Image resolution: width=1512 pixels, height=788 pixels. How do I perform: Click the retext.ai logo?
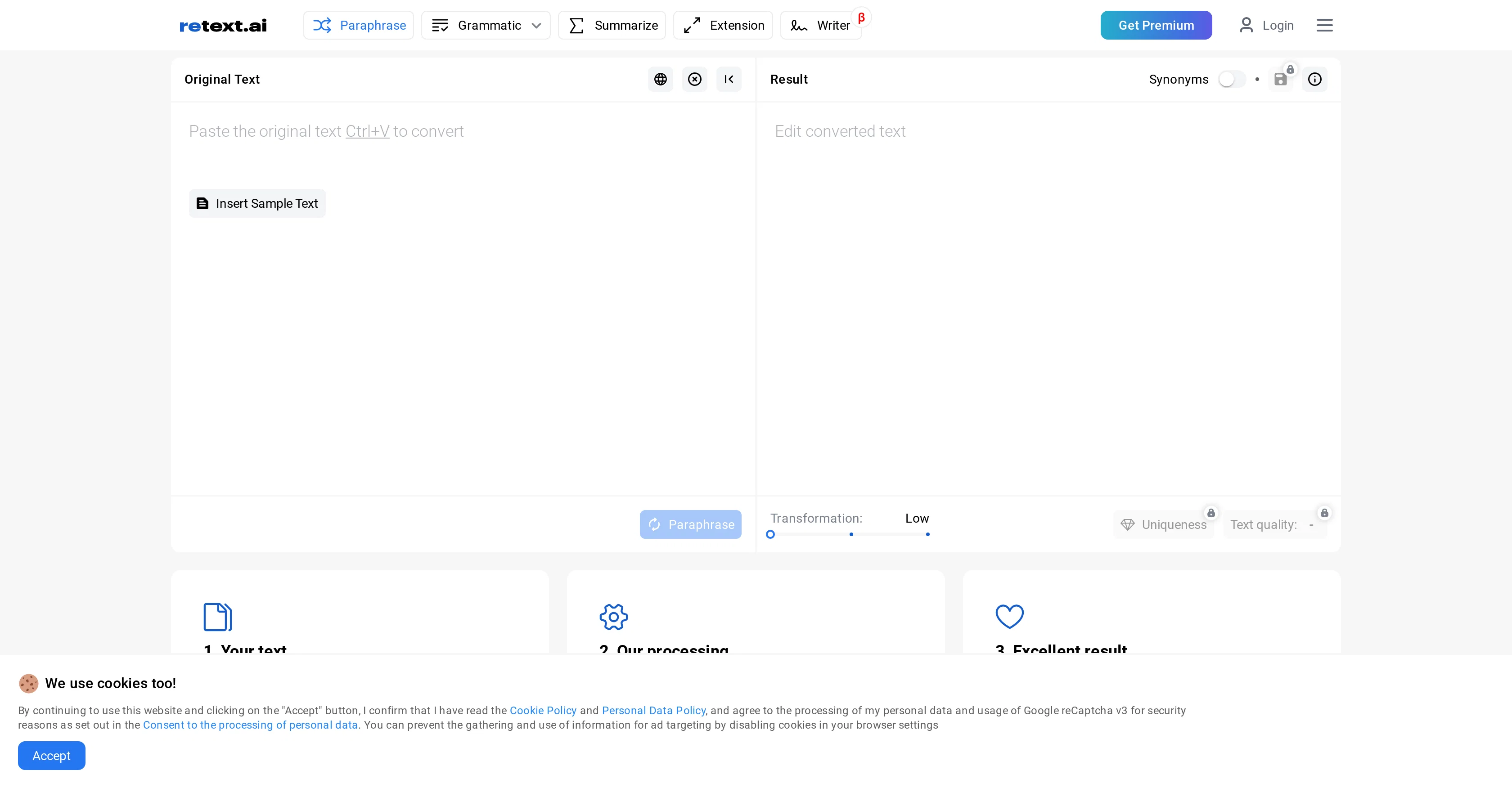tap(223, 26)
